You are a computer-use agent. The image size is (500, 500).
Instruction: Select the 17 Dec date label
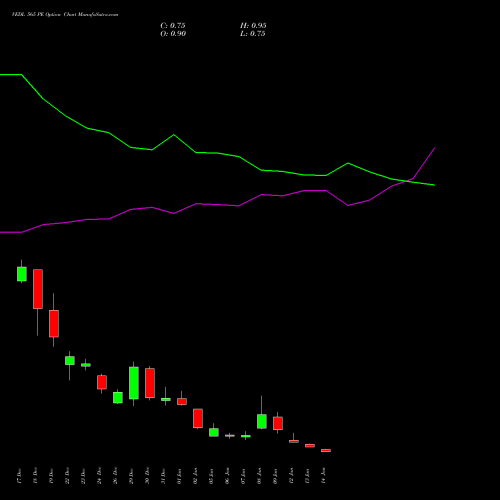19,476
